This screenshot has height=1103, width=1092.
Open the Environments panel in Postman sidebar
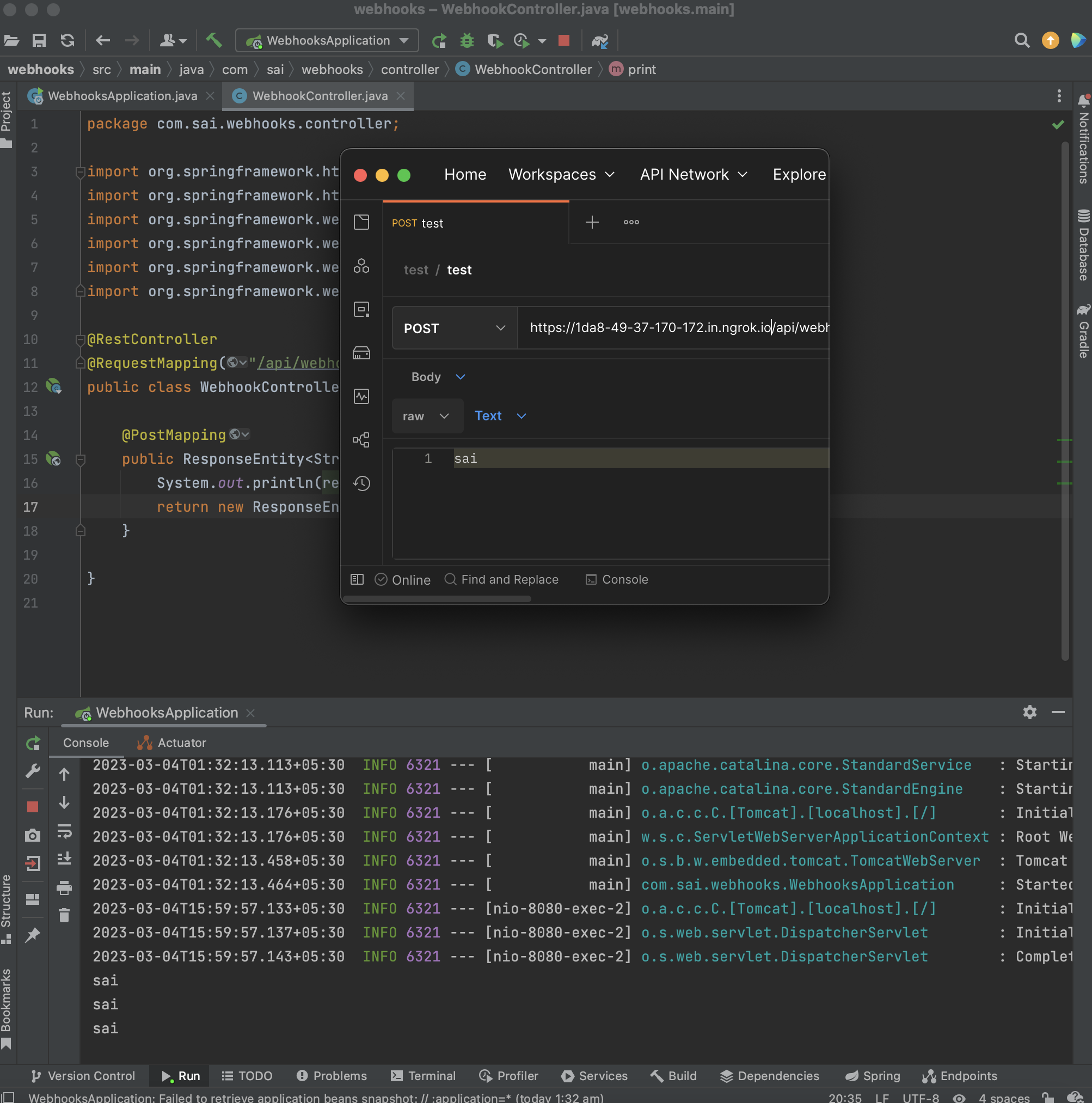point(361,309)
